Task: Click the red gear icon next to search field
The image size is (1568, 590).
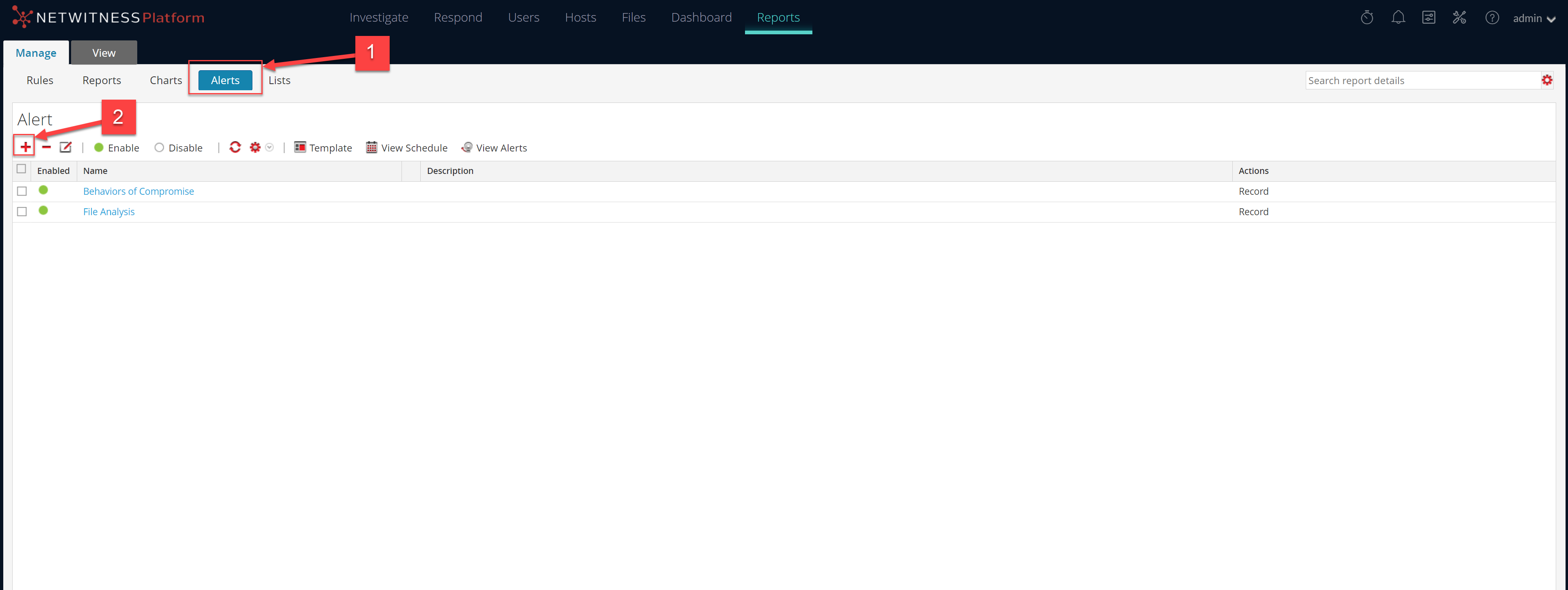Action: (x=1547, y=80)
